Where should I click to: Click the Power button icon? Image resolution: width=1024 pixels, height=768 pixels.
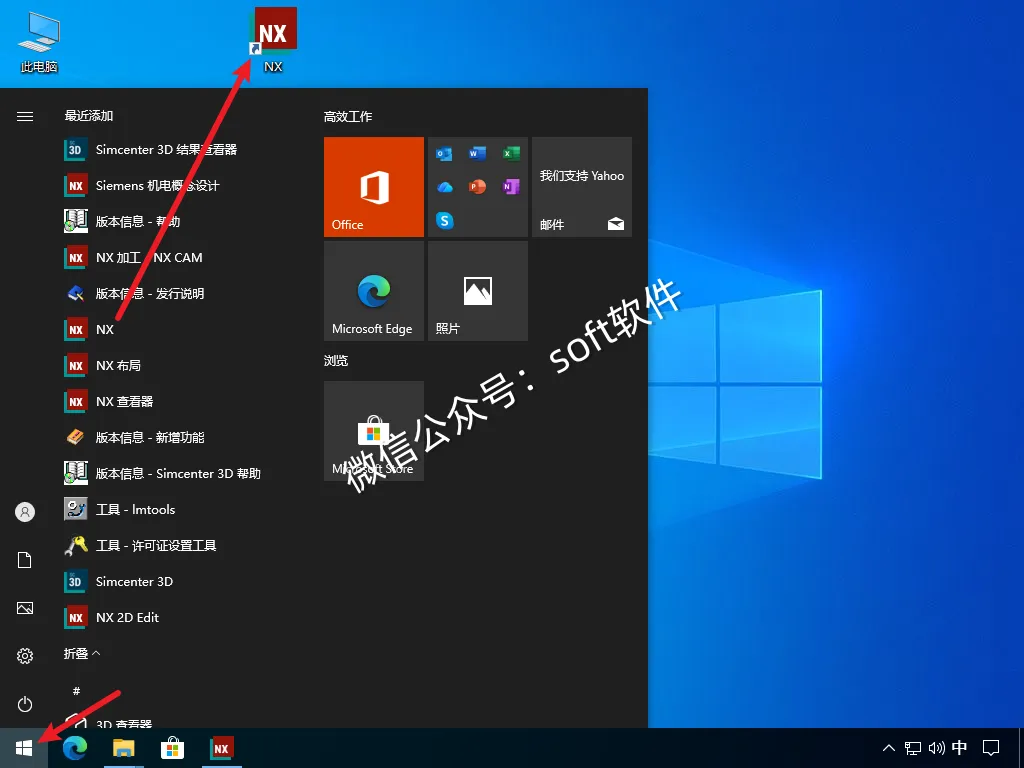tap(25, 704)
